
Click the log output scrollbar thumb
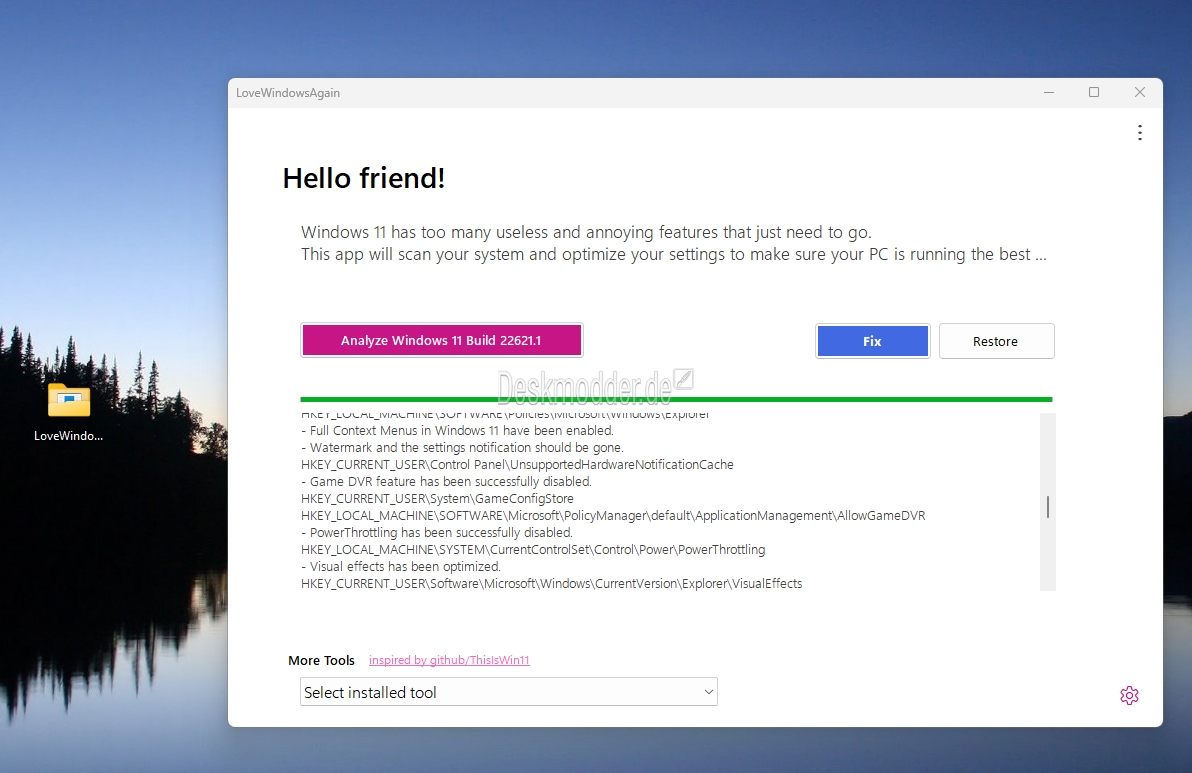tap(1048, 507)
